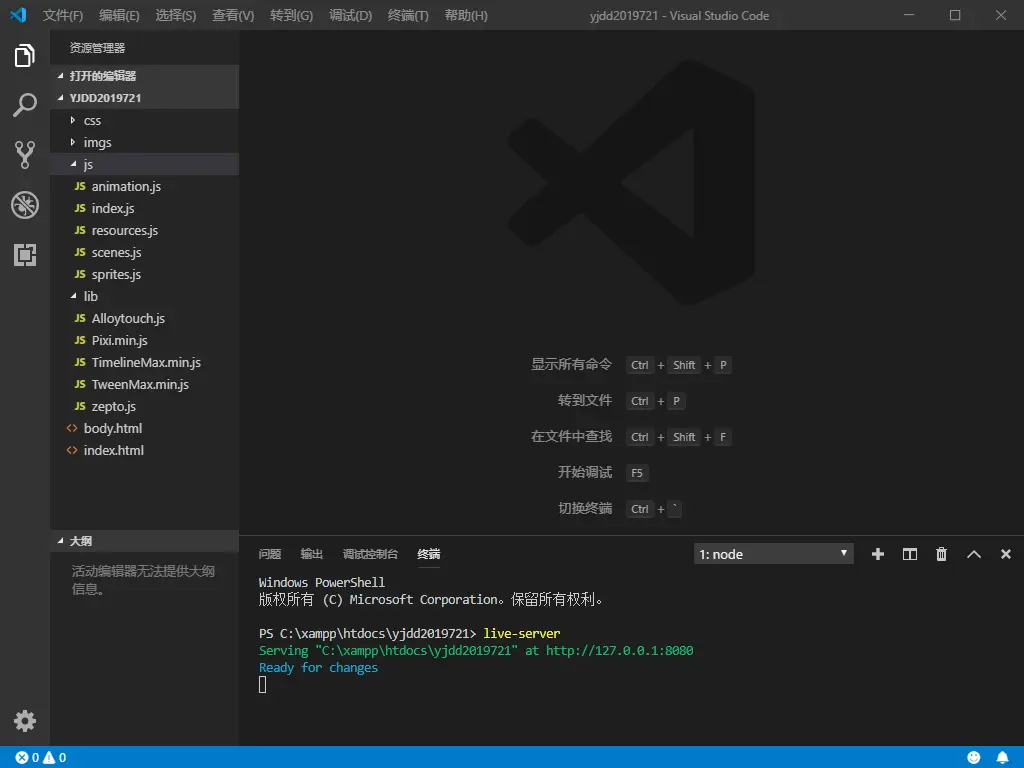This screenshot has width=1024, height=768.
Task: Open the 终端(T) menu
Action: point(408,15)
